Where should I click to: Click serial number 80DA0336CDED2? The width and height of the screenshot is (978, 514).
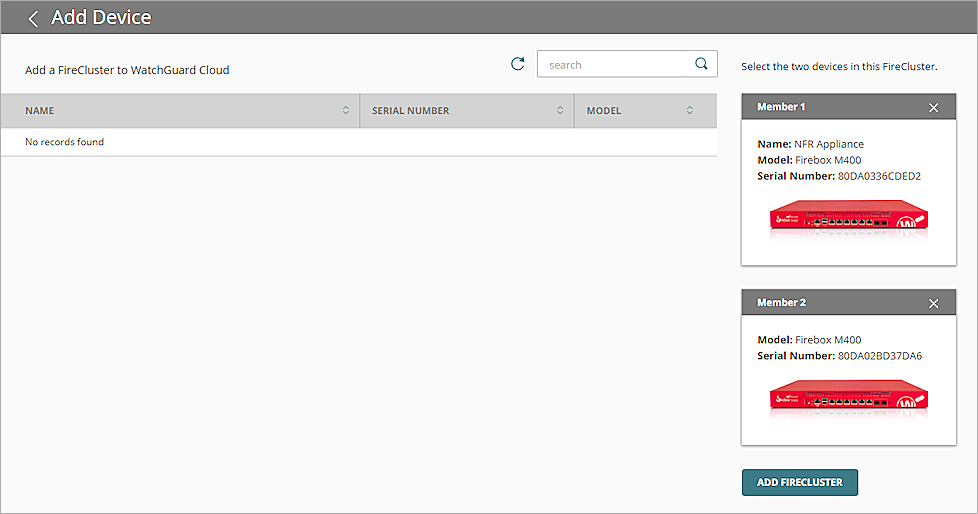click(879, 176)
